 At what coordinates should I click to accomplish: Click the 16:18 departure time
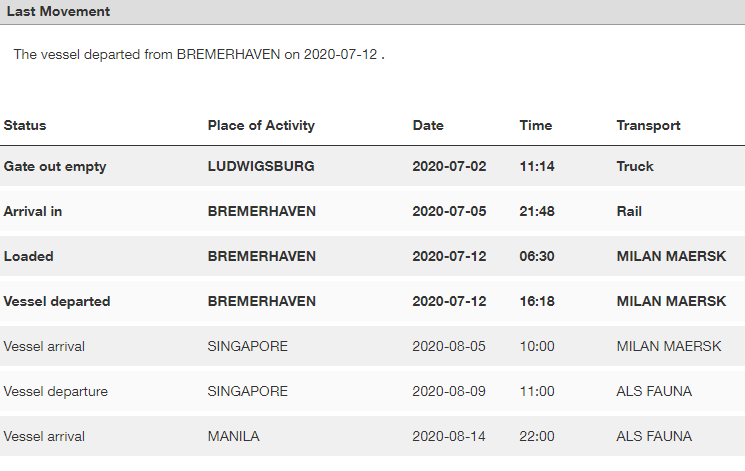pyautogui.click(x=537, y=301)
